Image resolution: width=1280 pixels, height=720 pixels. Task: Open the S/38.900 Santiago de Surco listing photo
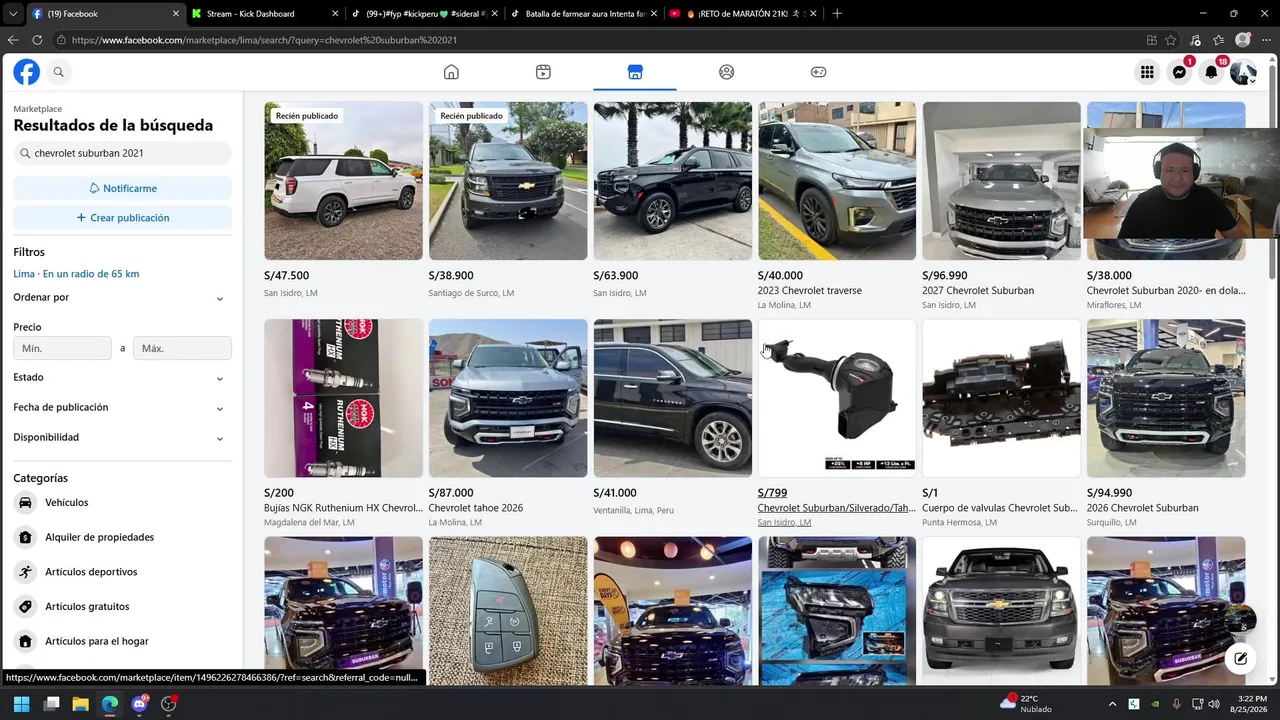tap(508, 181)
